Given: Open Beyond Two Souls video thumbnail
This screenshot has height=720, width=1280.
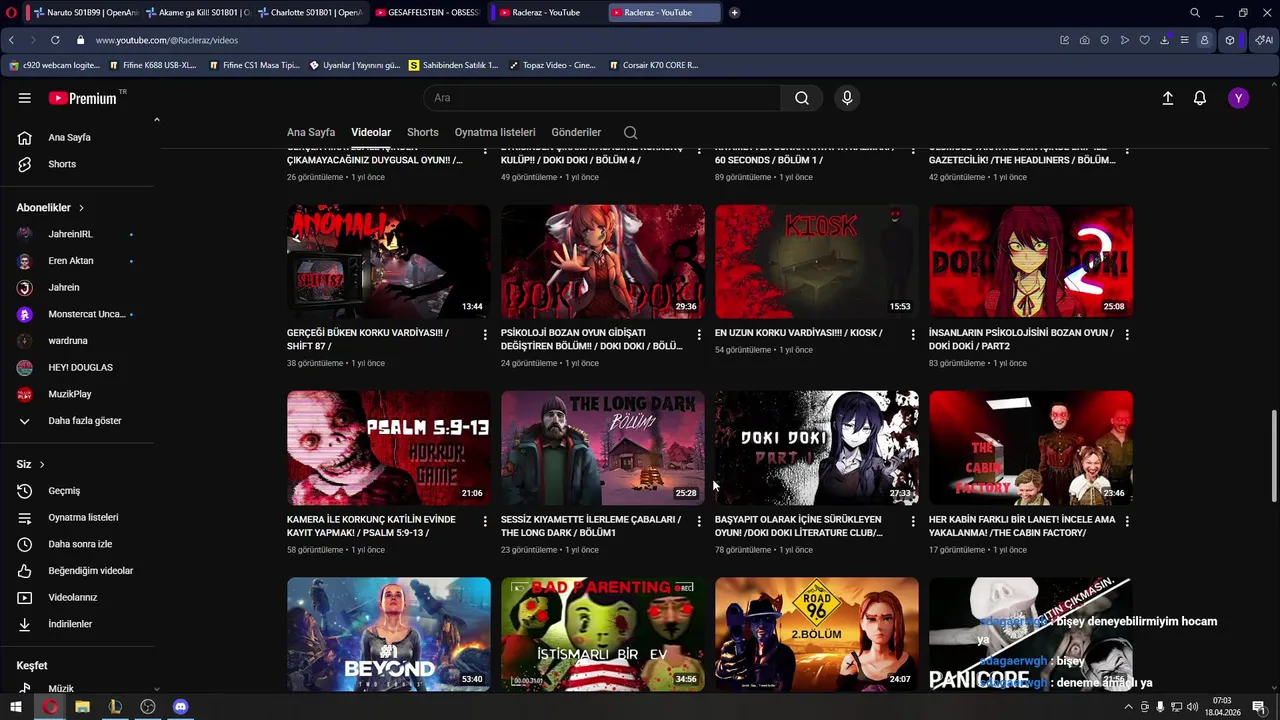Looking at the screenshot, I should coord(389,634).
